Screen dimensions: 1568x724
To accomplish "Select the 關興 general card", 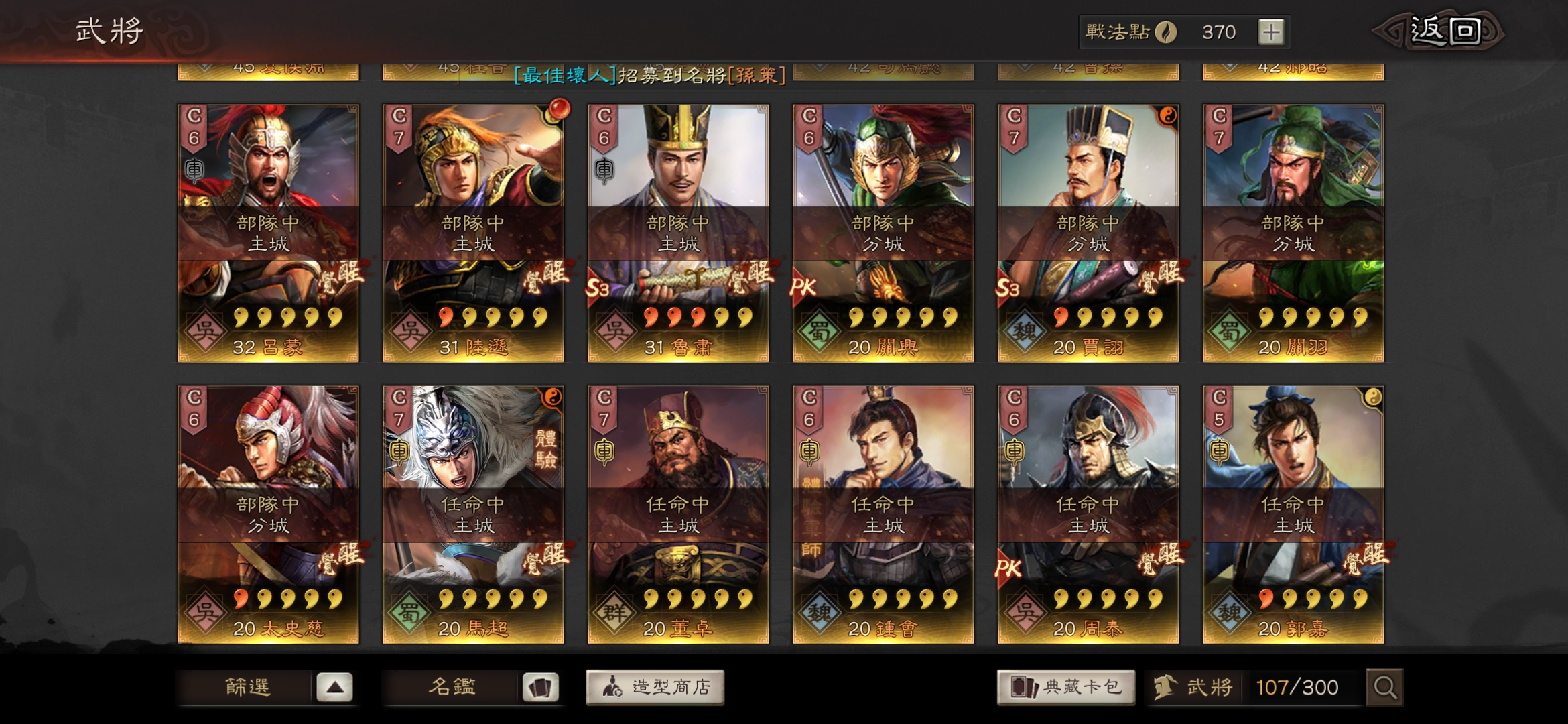I will (883, 233).
